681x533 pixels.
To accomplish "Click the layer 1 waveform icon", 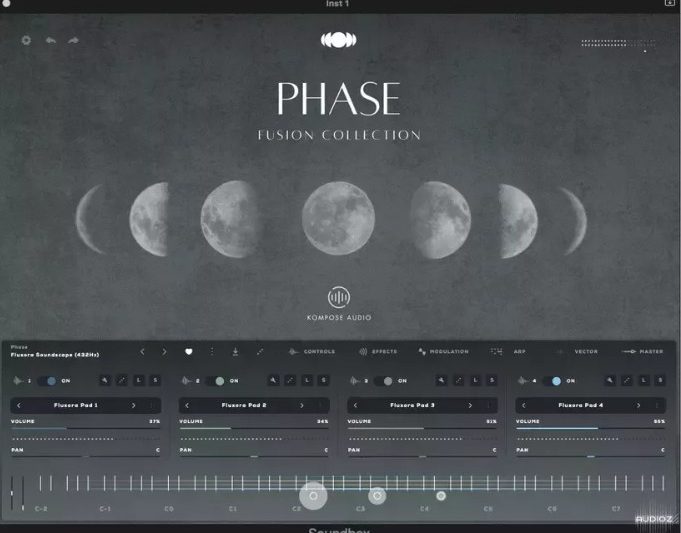I will pos(18,381).
